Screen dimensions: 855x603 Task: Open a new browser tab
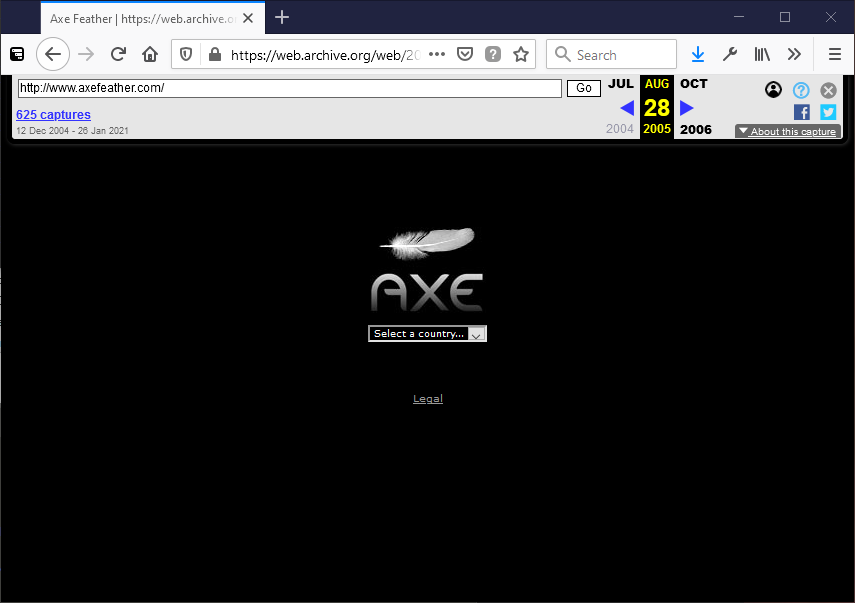click(281, 18)
